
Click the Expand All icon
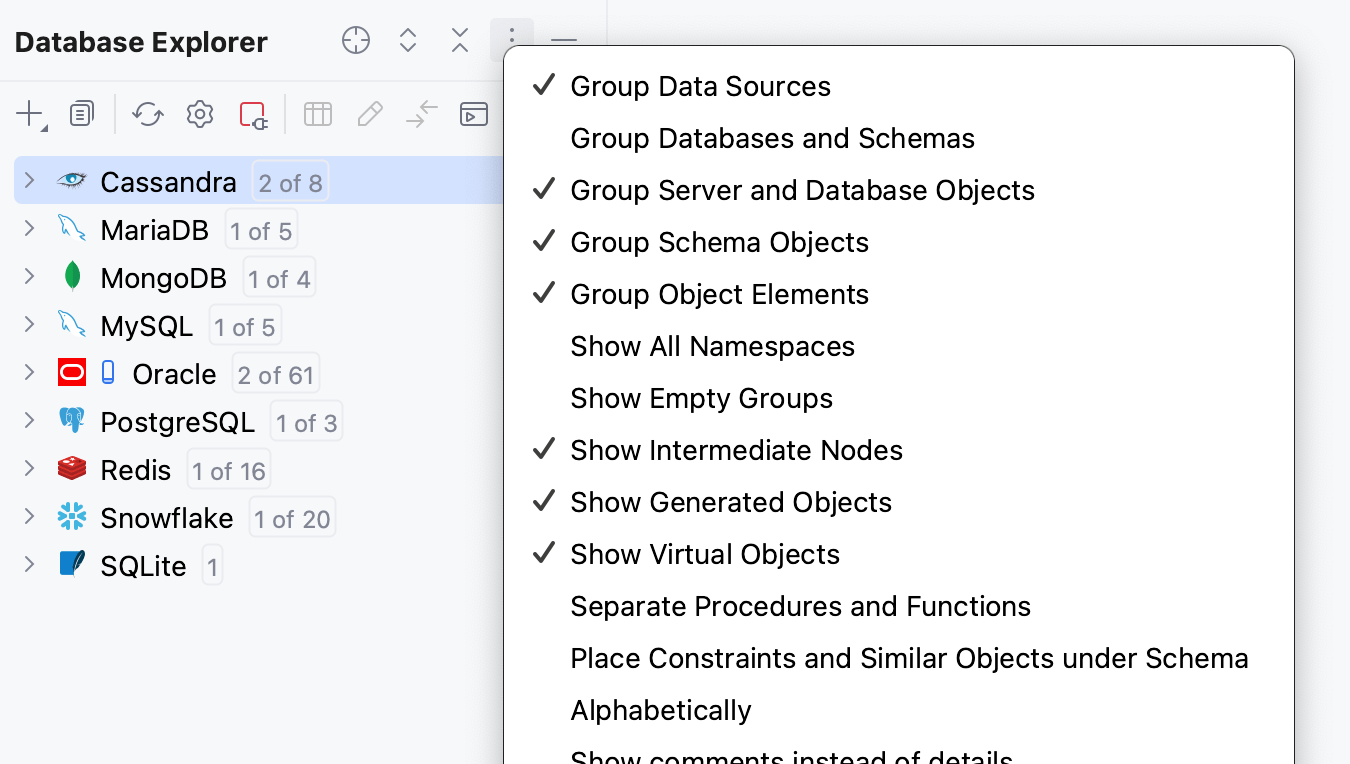pos(408,41)
